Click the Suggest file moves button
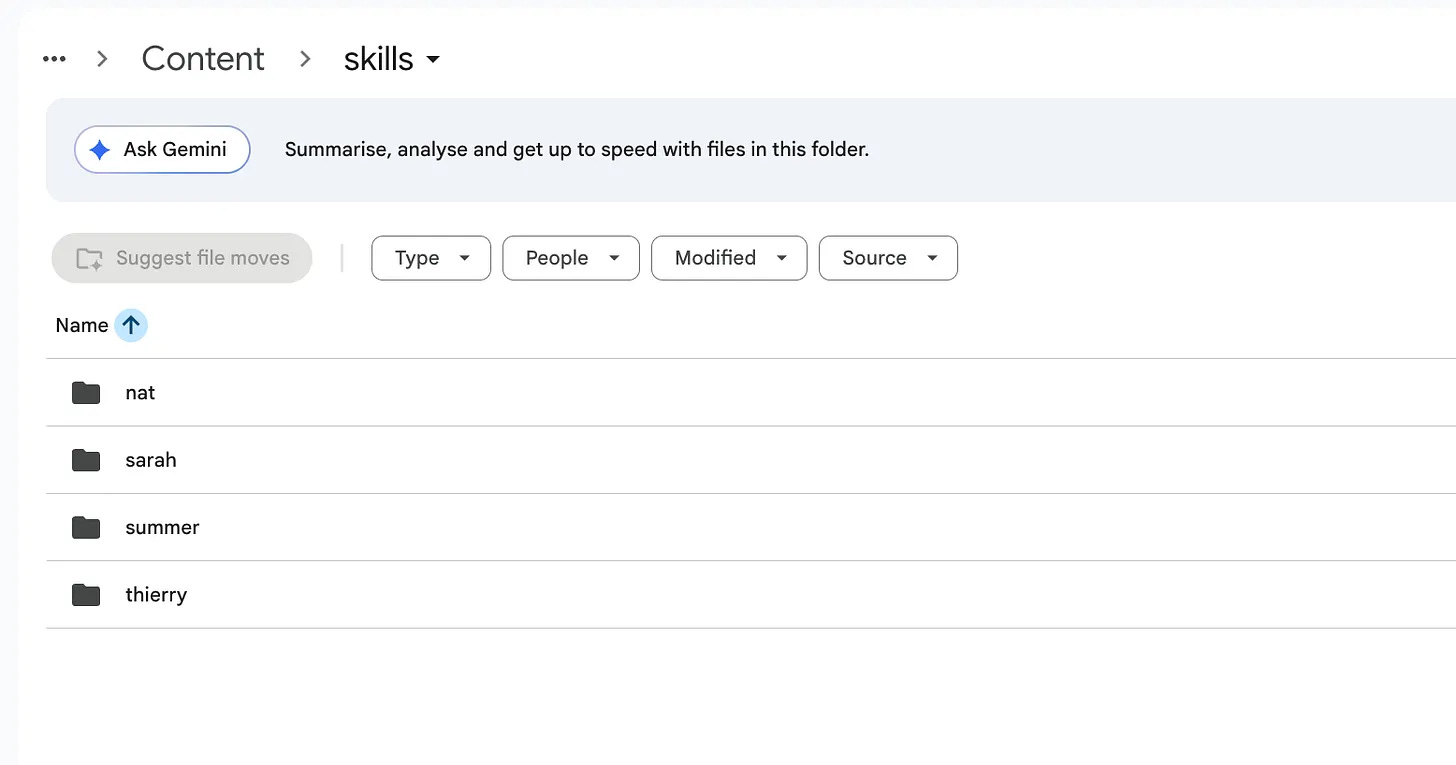Screen dimensions: 1456x765 [x=182, y=258]
